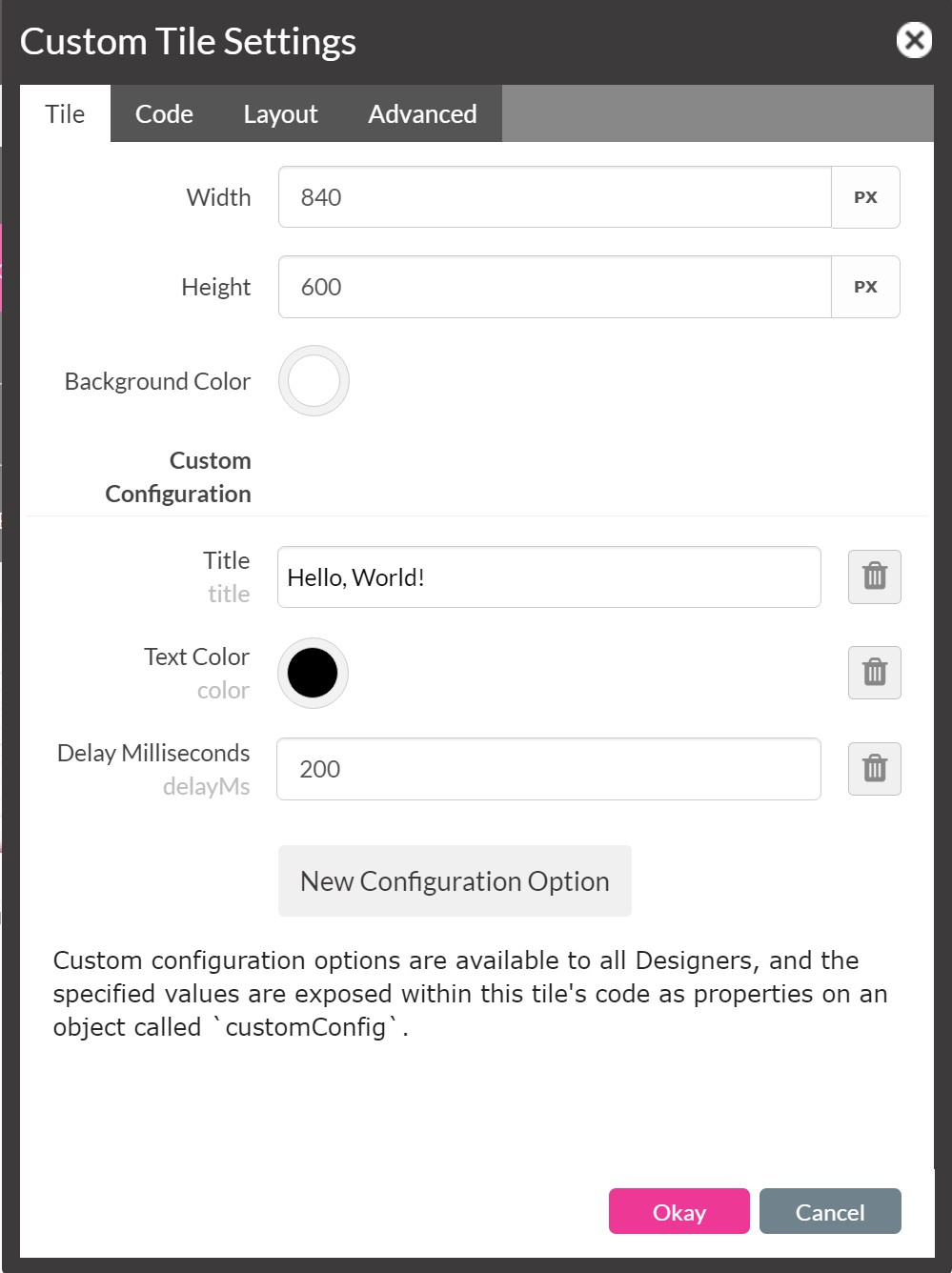Add a New Configuration Option
Screen dimensions: 952x1273
pyautogui.click(x=455, y=881)
